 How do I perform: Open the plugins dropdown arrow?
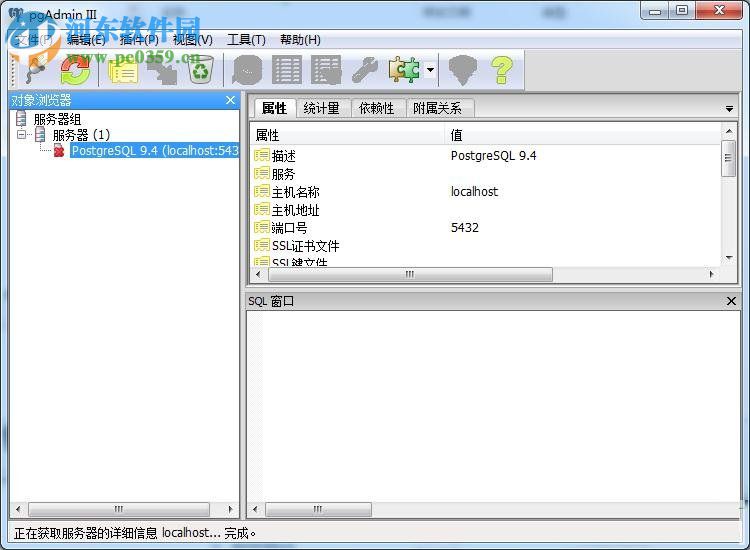[430, 70]
